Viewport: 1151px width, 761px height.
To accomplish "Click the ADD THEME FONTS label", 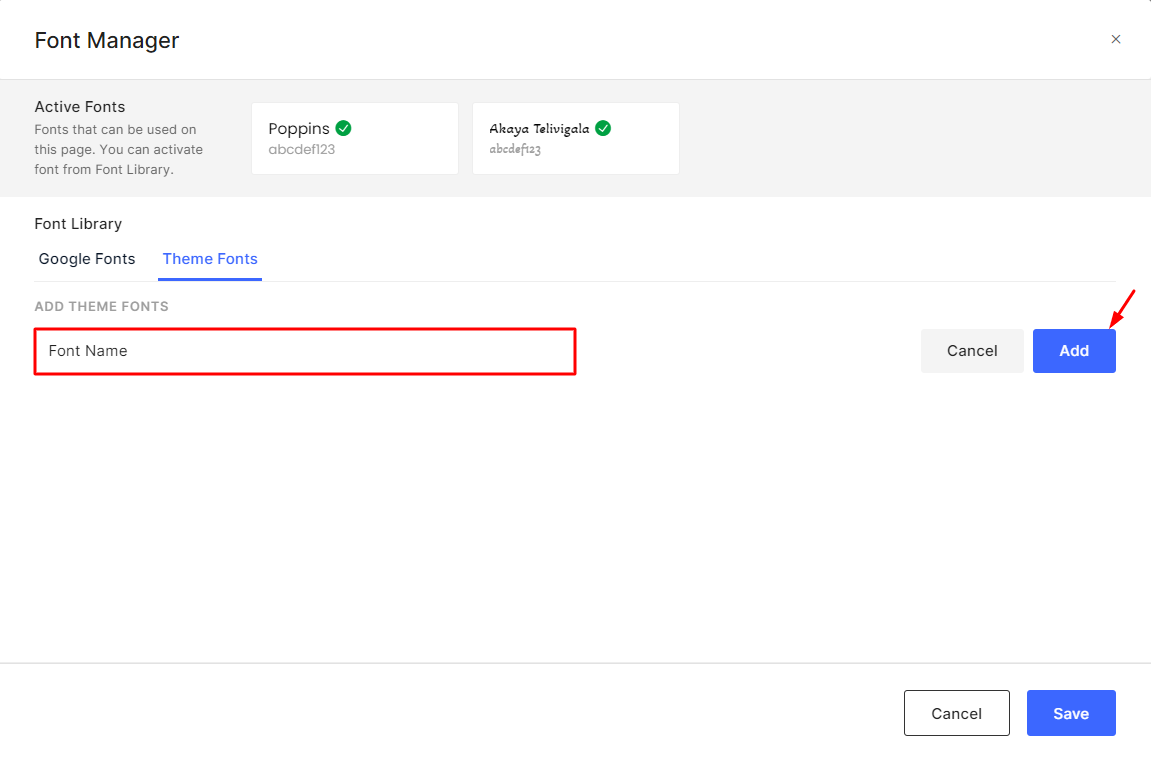I will click(x=101, y=306).
